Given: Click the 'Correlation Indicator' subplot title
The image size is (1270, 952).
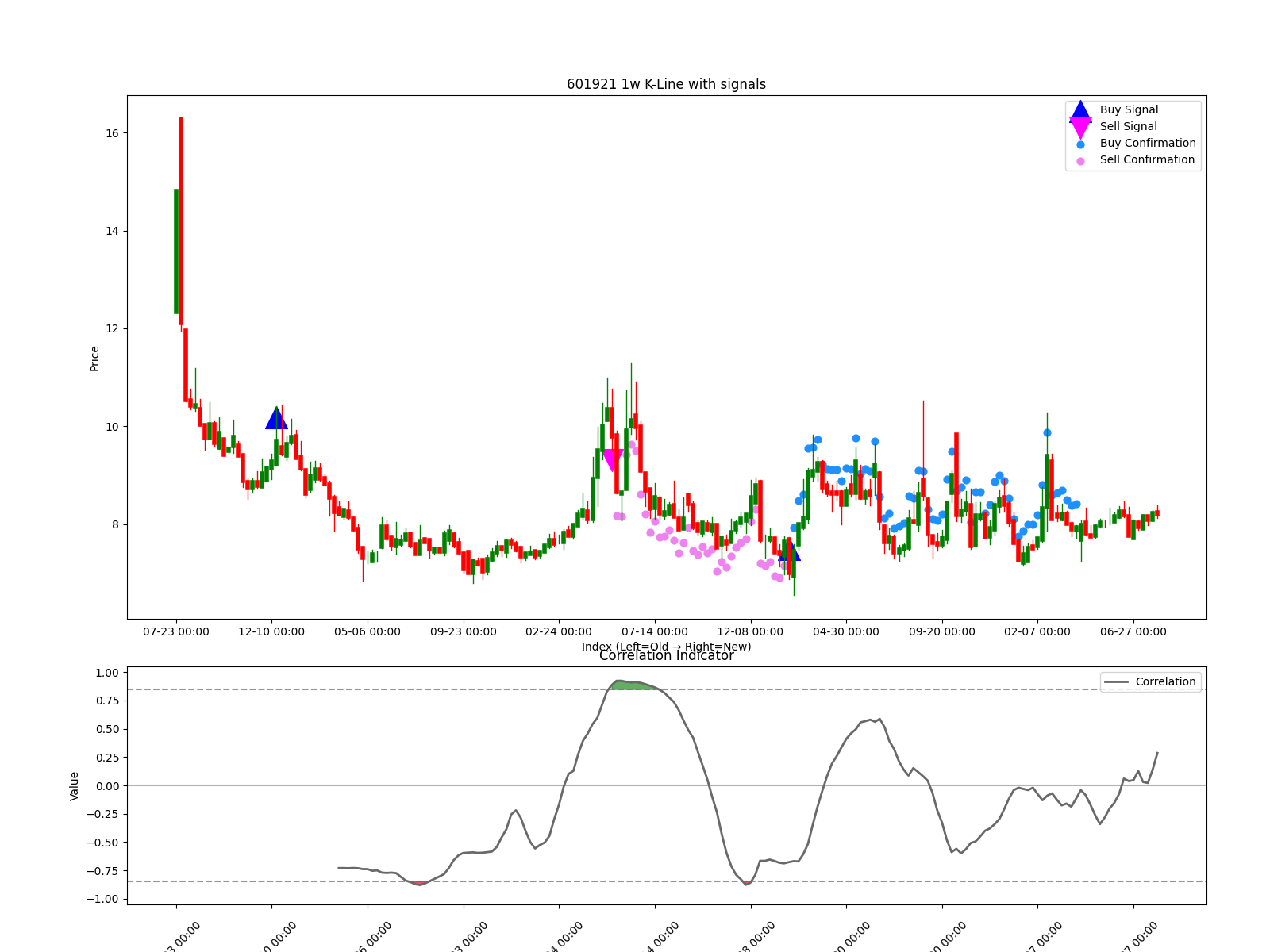Looking at the screenshot, I should coord(666,656).
